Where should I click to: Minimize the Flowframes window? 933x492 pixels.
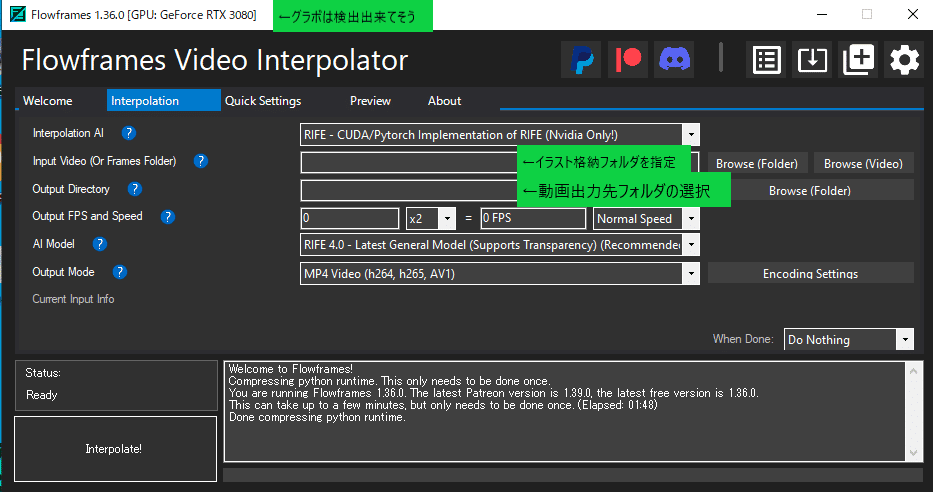(x=822, y=14)
